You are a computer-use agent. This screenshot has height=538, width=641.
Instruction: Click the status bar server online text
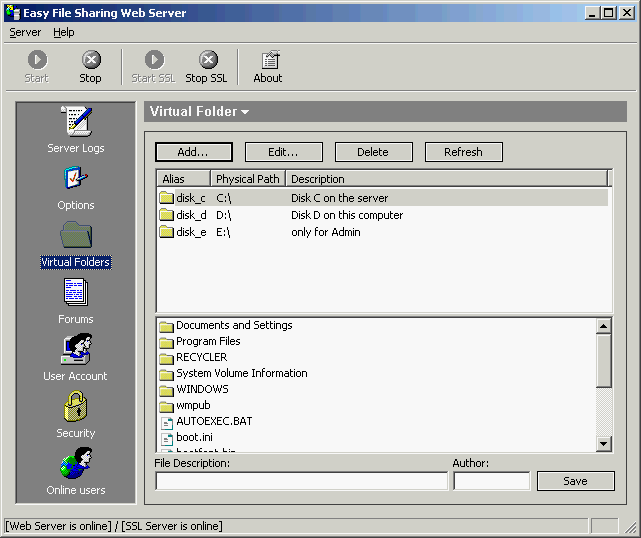click(114, 526)
